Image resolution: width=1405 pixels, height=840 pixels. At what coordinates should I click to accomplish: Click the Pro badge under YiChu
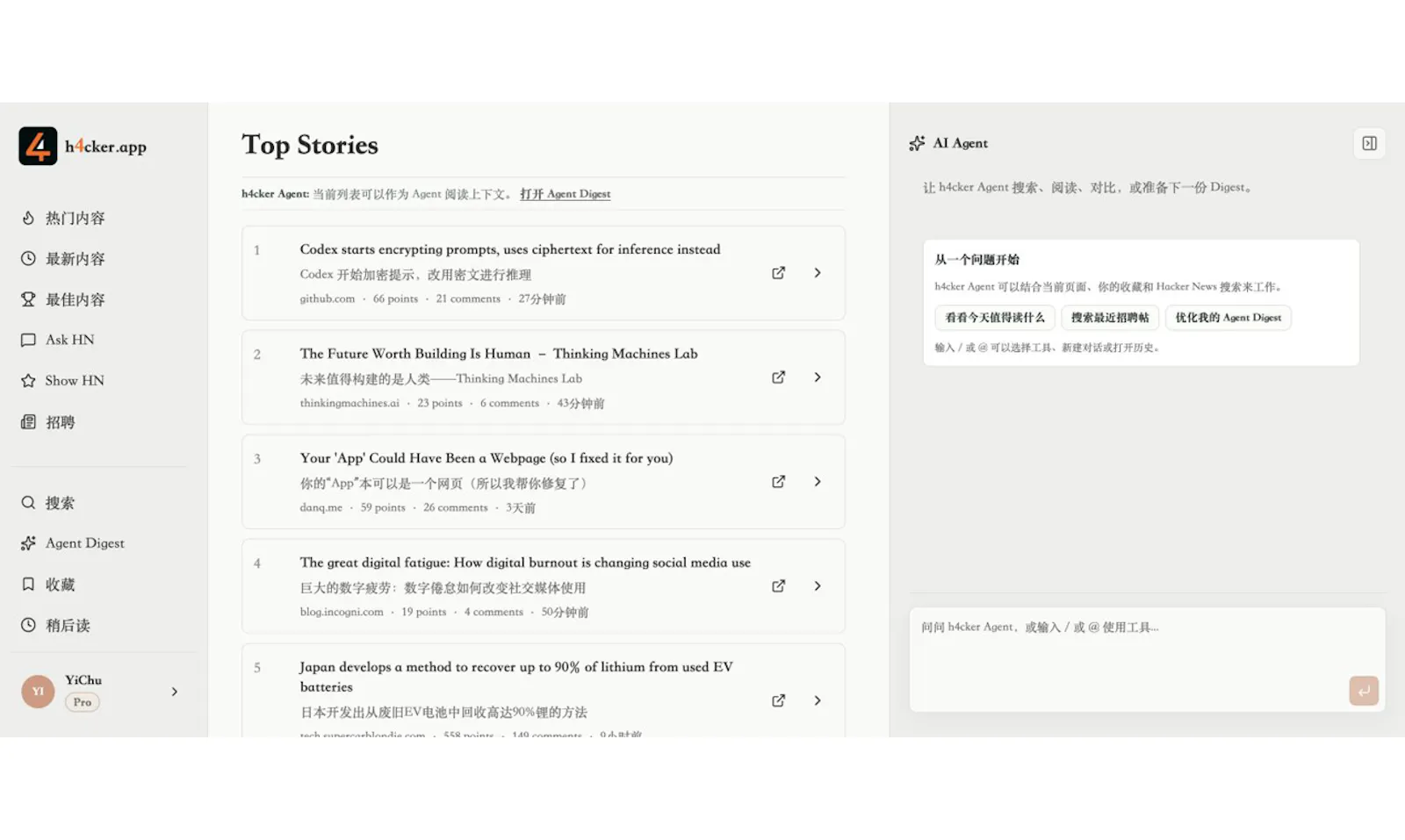tap(82, 702)
